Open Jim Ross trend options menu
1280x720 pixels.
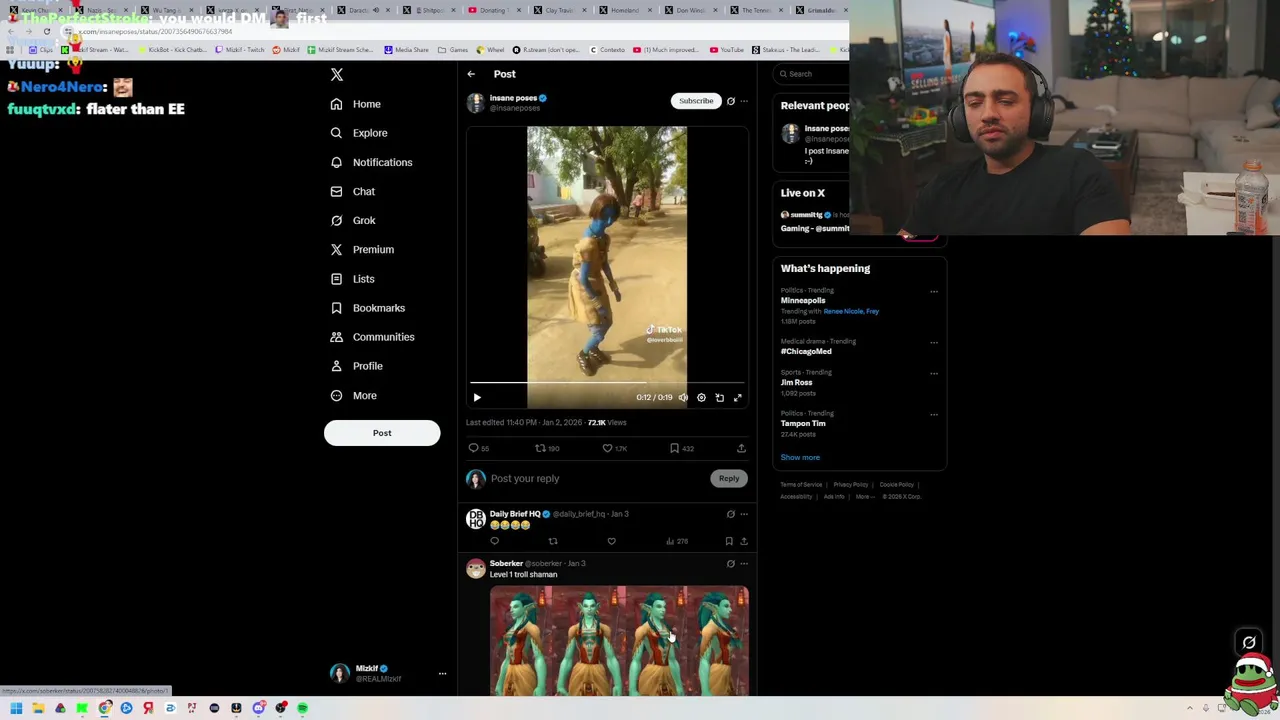(x=934, y=374)
